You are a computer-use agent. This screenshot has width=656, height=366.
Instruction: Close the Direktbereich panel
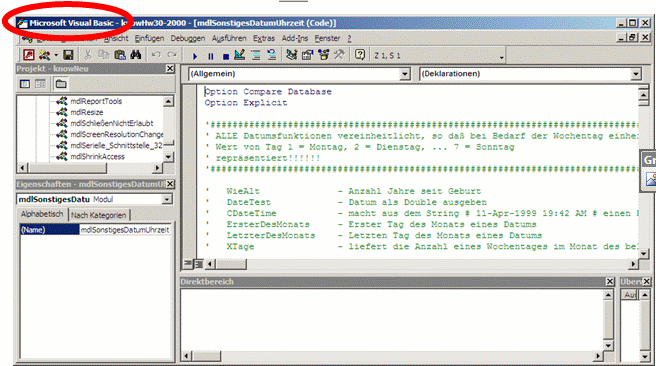tap(610, 282)
